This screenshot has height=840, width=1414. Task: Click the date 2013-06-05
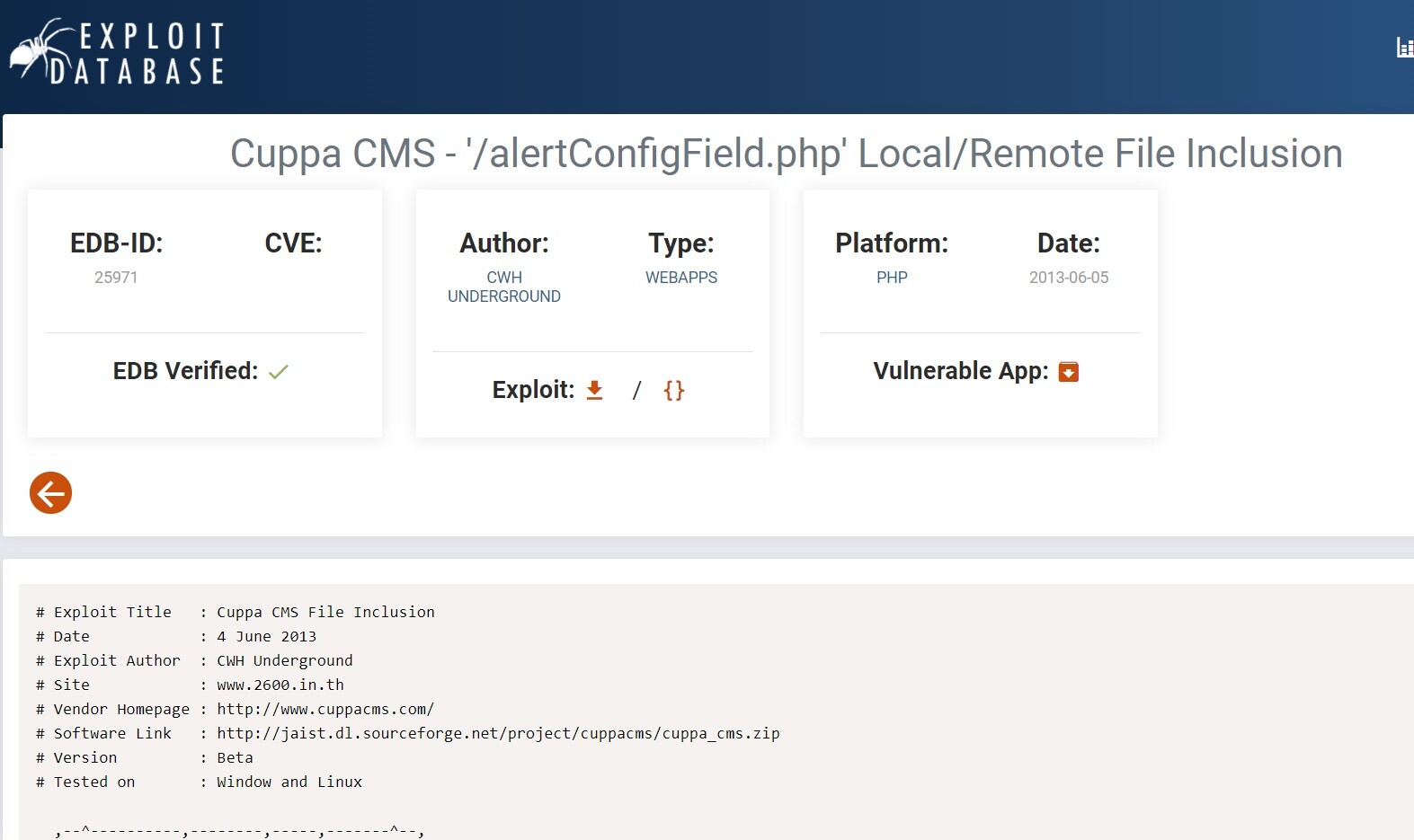click(1068, 278)
